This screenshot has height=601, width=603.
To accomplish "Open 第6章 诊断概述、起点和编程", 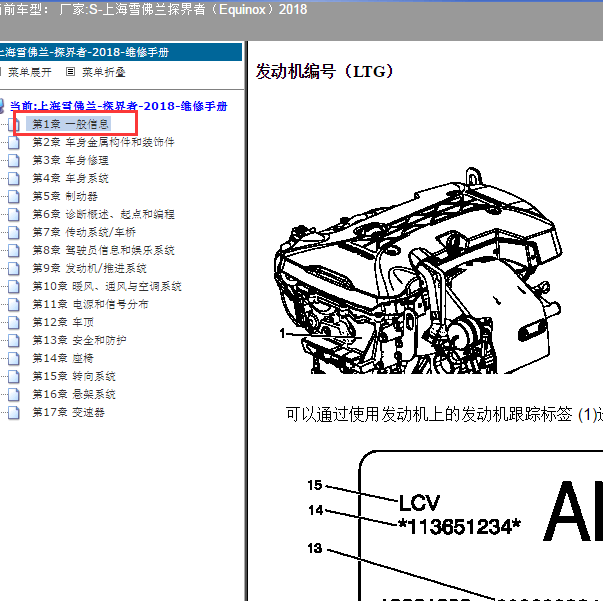I will (103, 214).
